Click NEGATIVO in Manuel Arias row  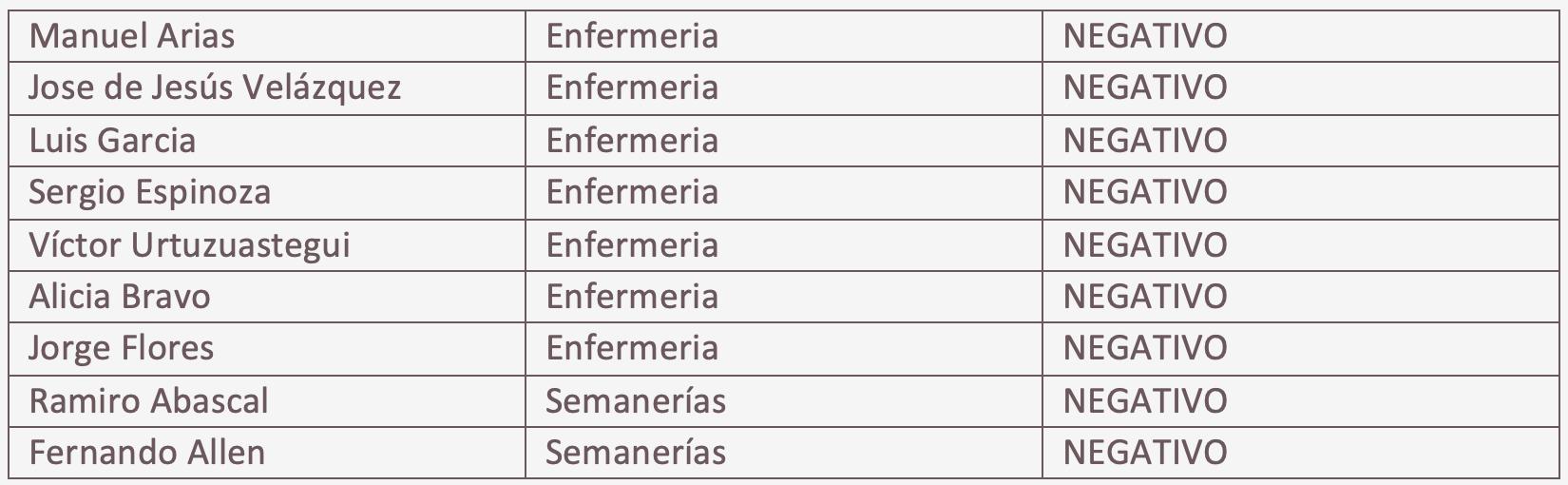(1145, 36)
